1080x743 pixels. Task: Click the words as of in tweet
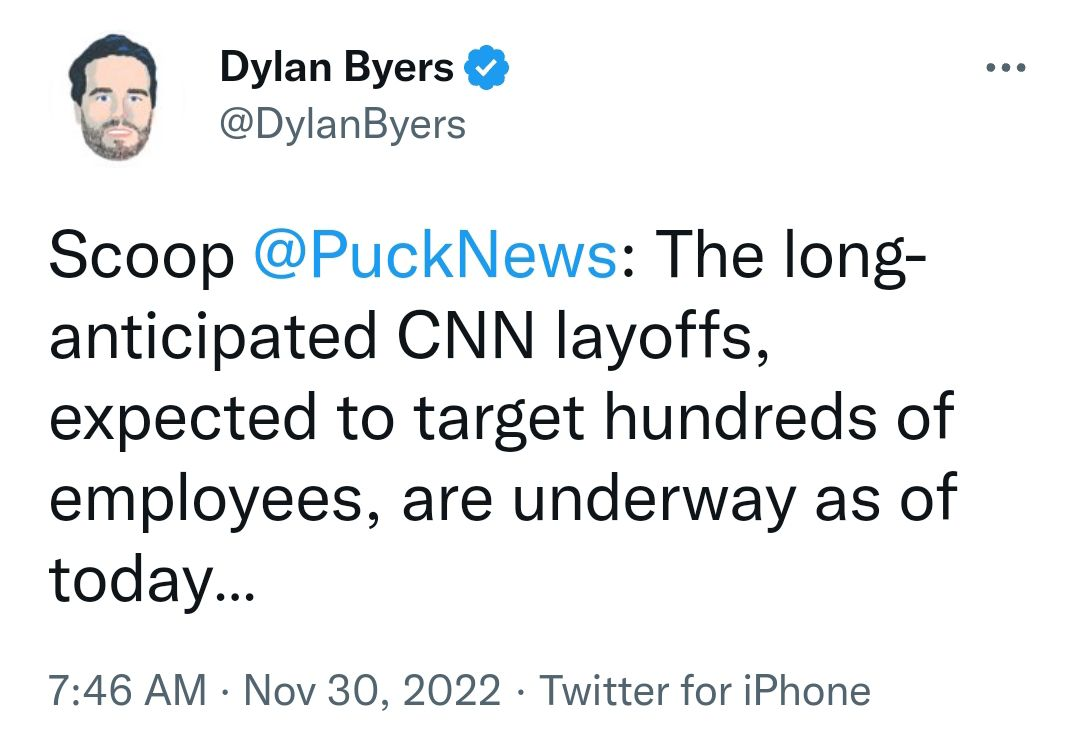[x=884, y=500]
